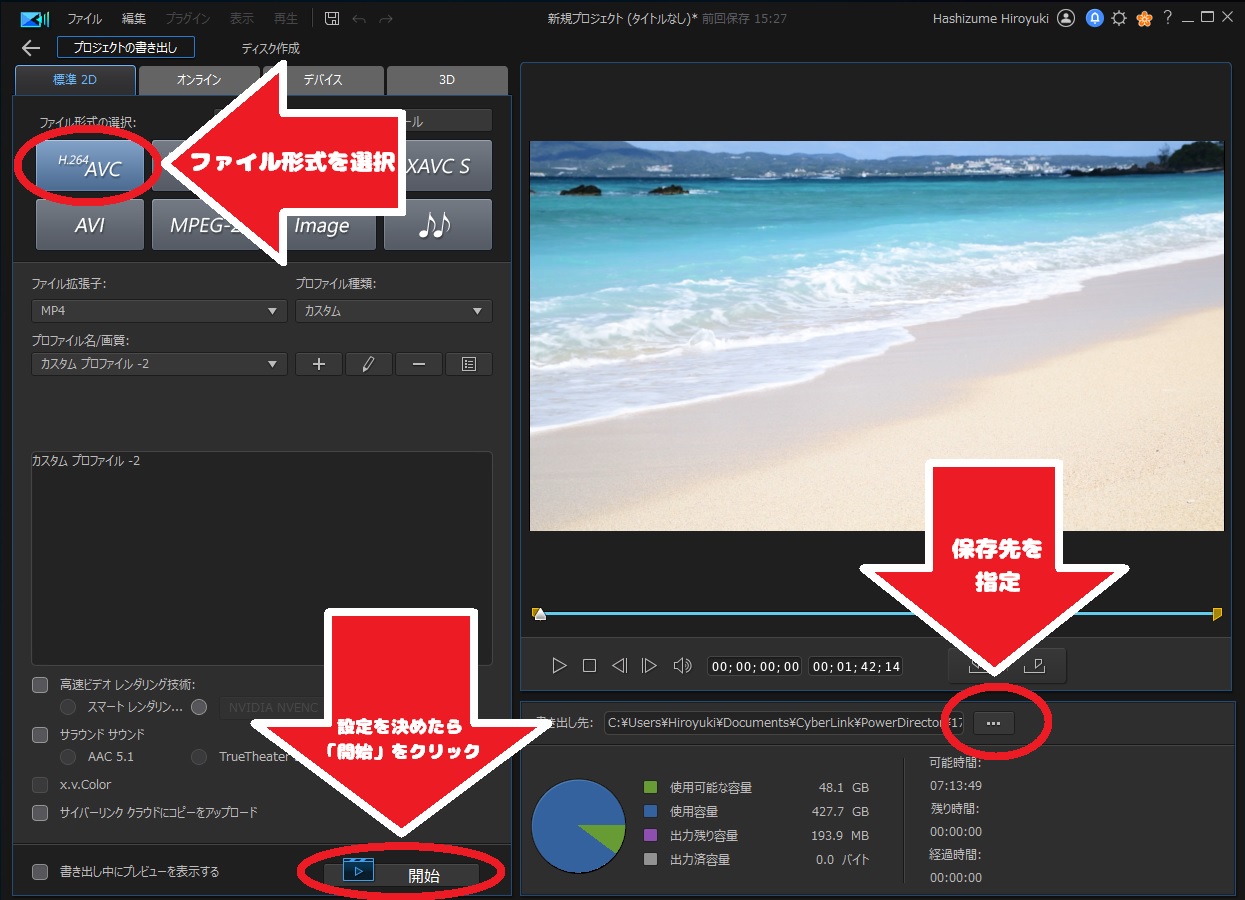1245x900 pixels.
Task: Open the プロファイル名/画質 dropdown
Action: click(x=159, y=364)
